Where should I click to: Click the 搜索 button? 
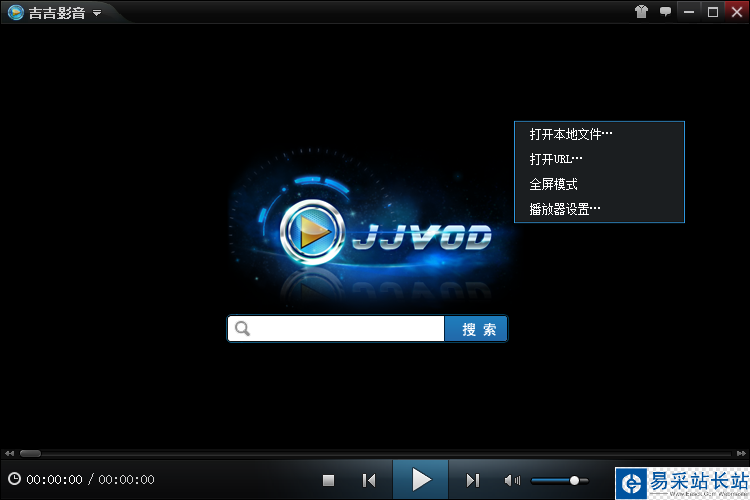(476, 329)
